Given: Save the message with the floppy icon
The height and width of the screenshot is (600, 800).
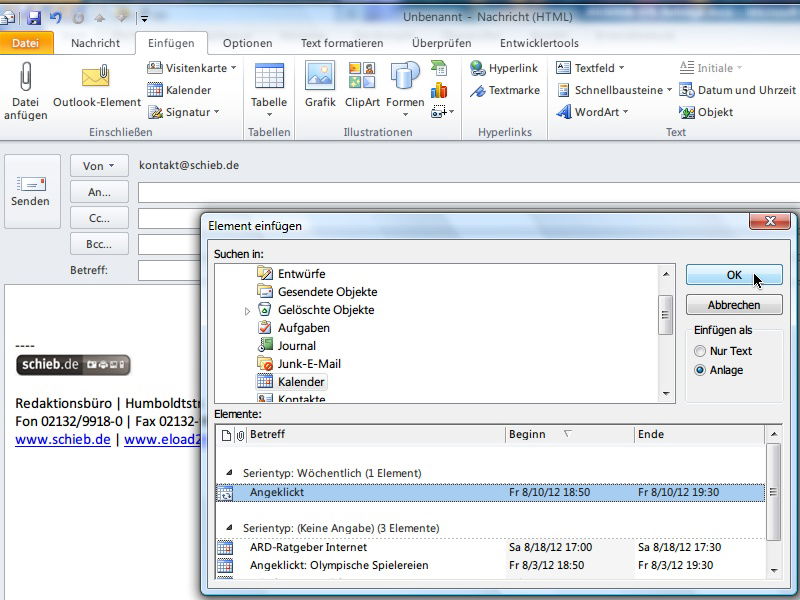Looking at the screenshot, I should click(x=34, y=18).
